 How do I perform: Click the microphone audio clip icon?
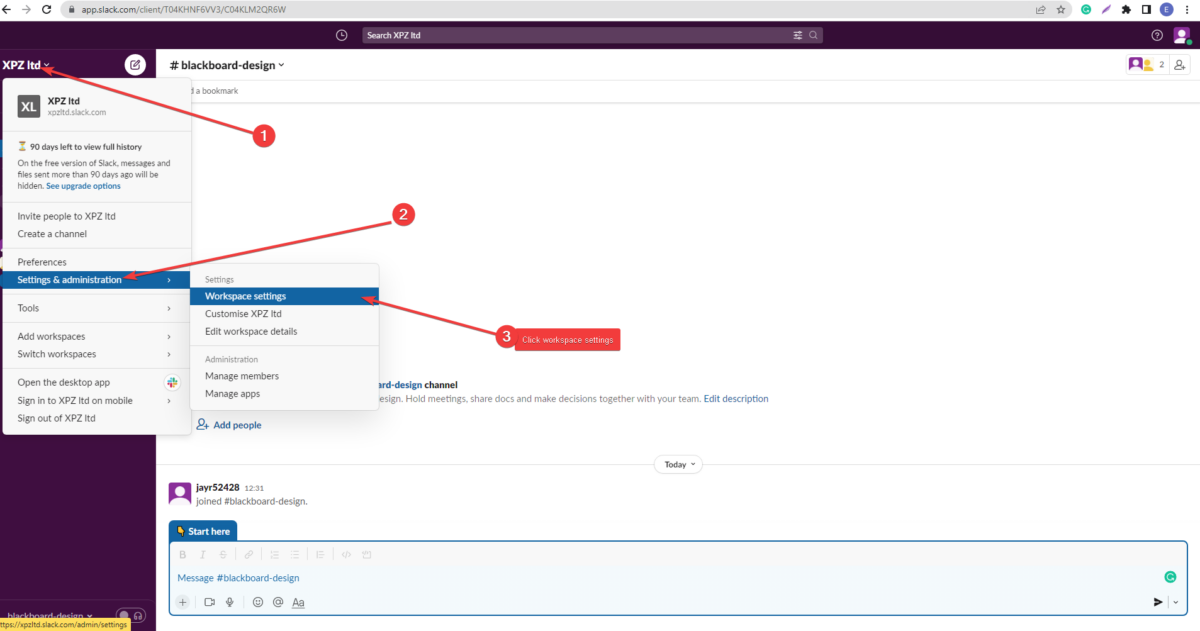coord(230,602)
